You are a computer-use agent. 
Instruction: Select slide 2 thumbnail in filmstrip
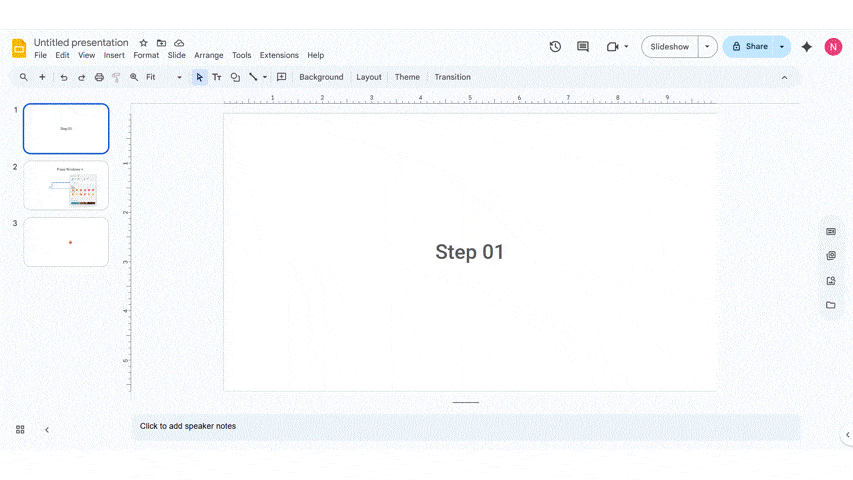[x=66, y=185]
